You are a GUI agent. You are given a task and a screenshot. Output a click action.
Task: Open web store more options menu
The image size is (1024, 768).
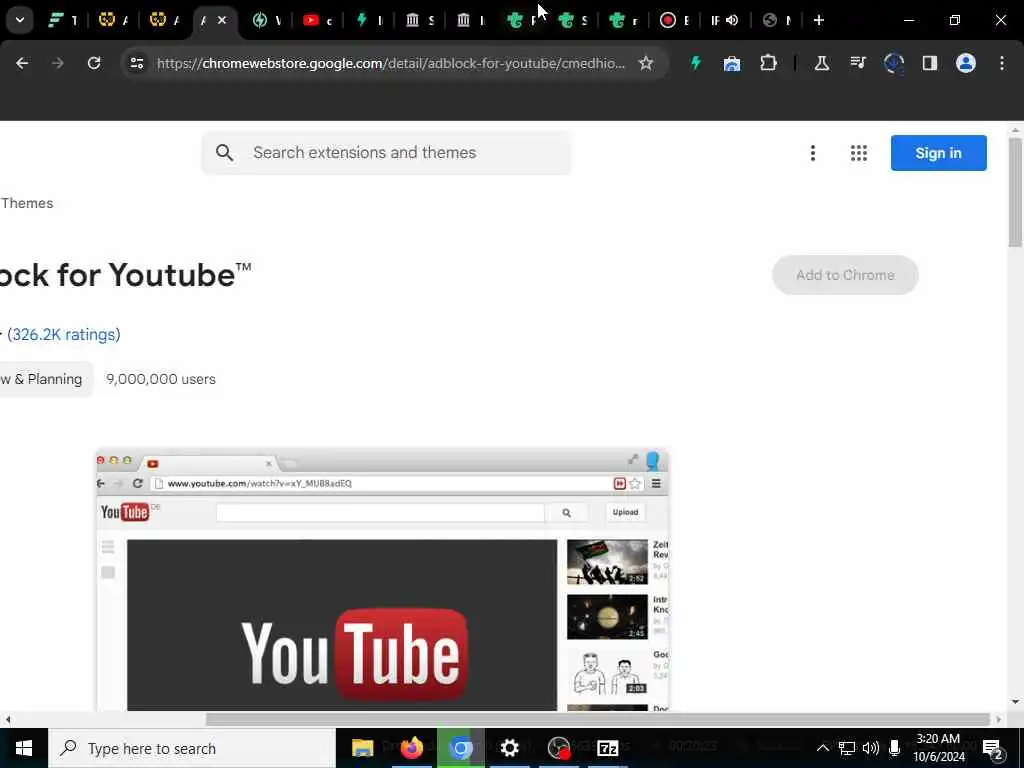click(x=812, y=153)
